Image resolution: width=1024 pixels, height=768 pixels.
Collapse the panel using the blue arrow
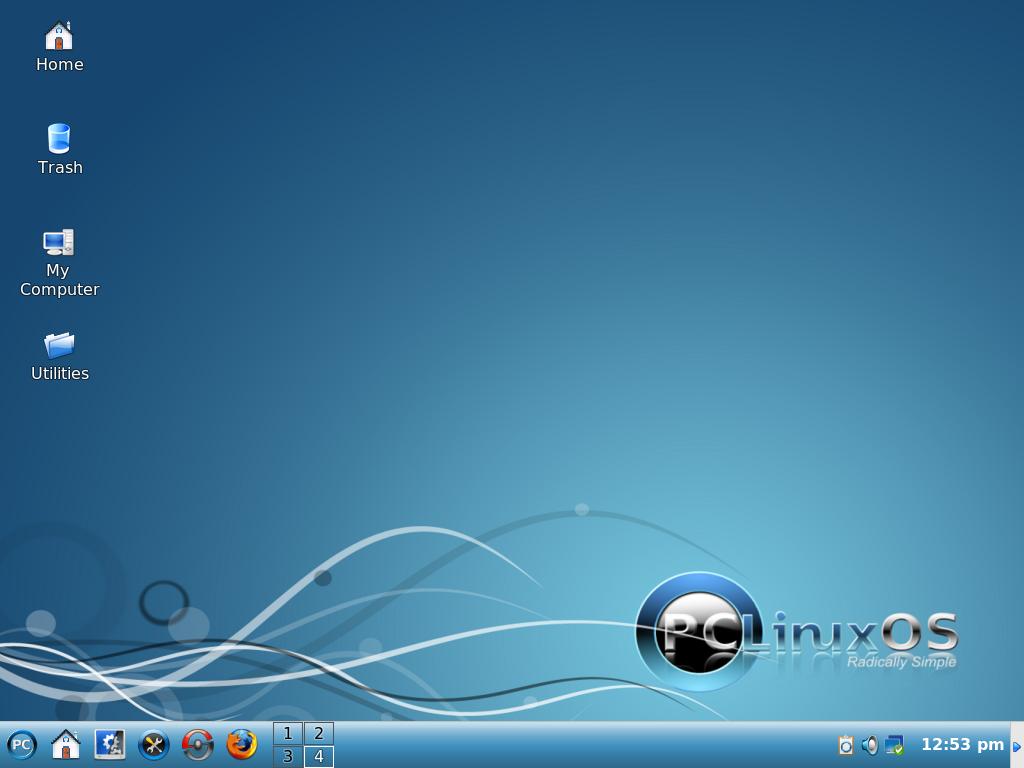click(x=1017, y=746)
